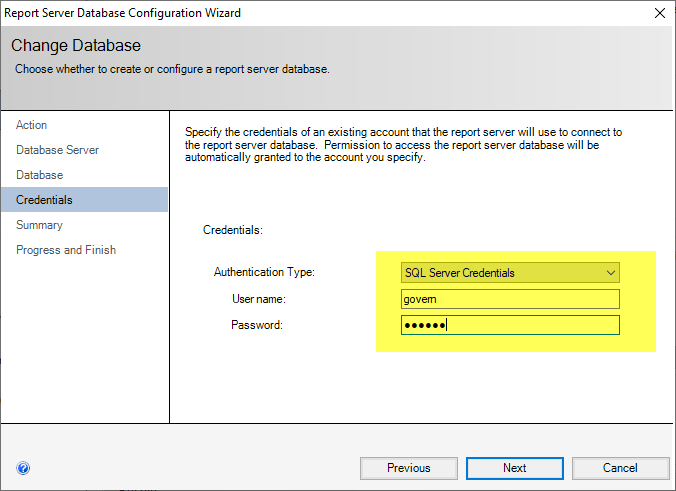The height and width of the screenshot is (491, 676).
Task: Click the Change Database heading
Action: pos(76,46)
